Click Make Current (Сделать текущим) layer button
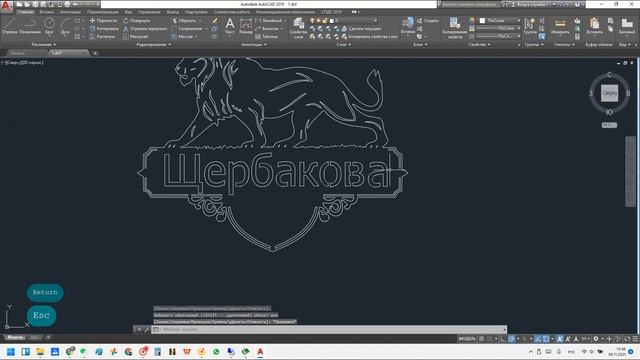 [x=362, y=29]
